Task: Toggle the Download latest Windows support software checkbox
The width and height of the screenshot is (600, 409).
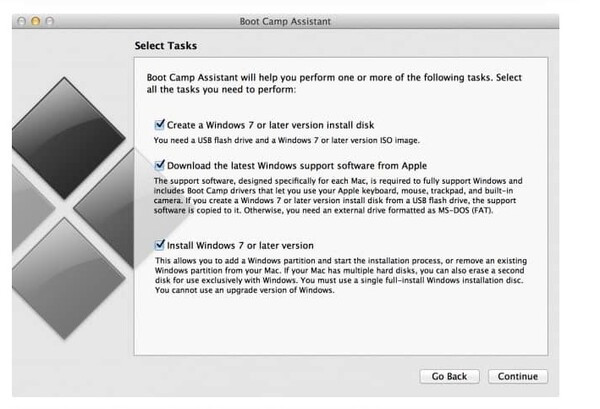Action: coord(160,165)
